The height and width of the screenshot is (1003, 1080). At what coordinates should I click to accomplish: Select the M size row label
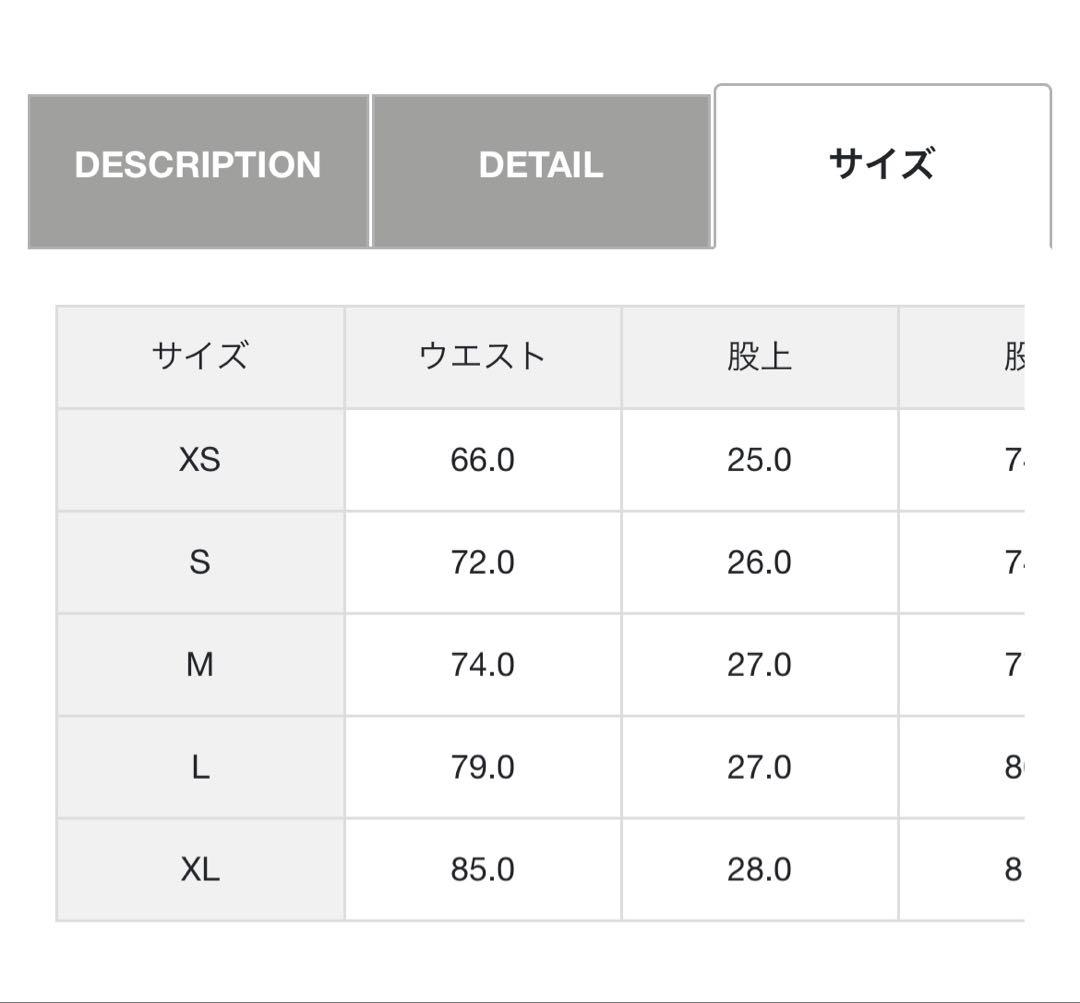coord(200,665)
